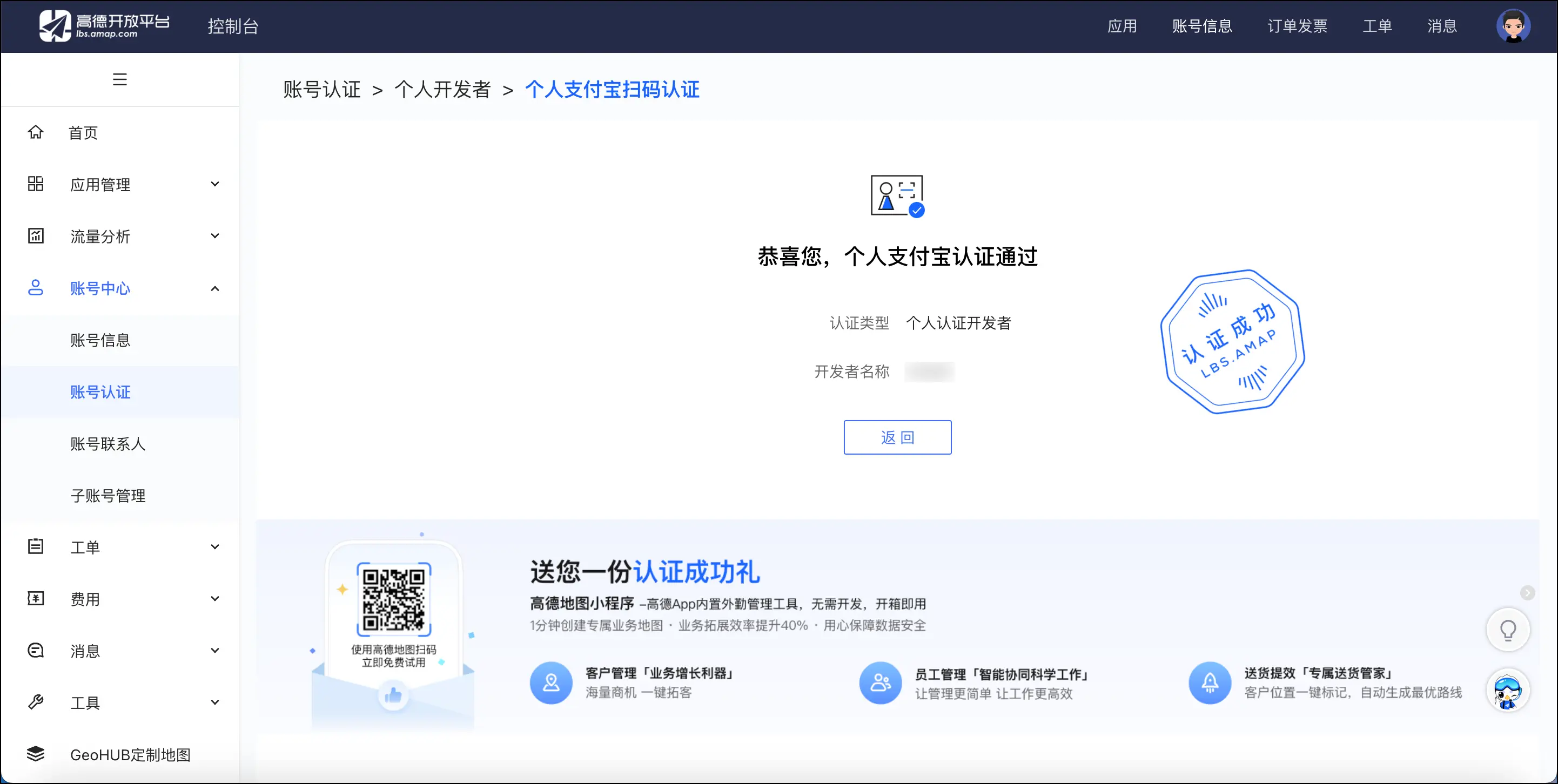Click the layers icon for GeoHUB定制地图
This screenshot has width=1558, height=784.
click(x=36, y=754)
